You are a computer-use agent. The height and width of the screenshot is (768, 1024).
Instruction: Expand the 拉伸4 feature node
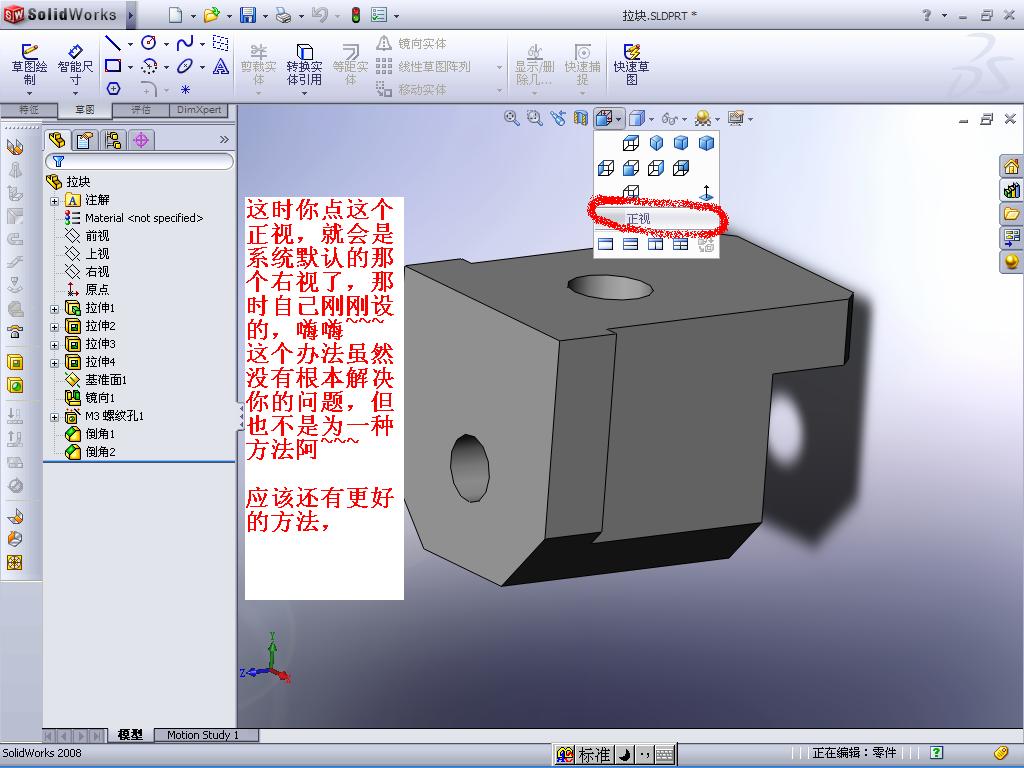coord(55,362)
